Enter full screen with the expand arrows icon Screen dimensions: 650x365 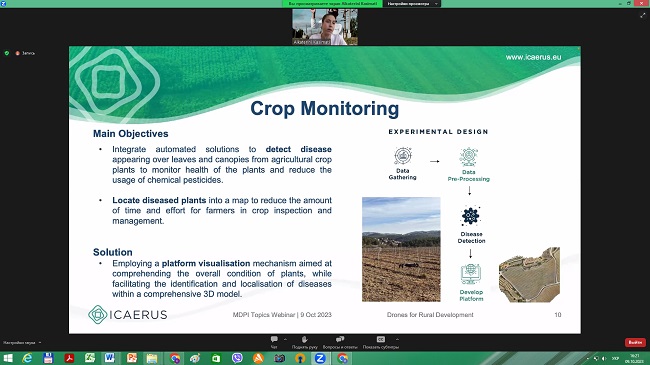click(643, 15)
